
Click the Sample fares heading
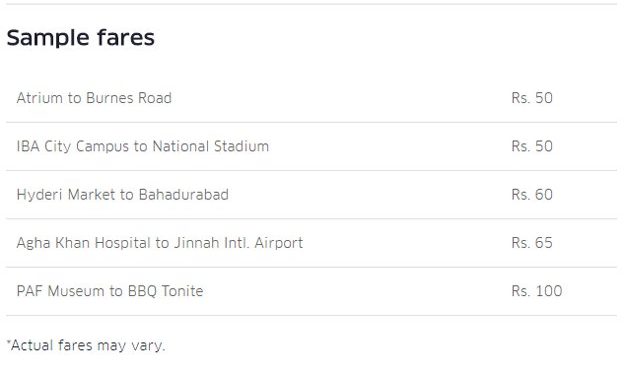(81, 38)
